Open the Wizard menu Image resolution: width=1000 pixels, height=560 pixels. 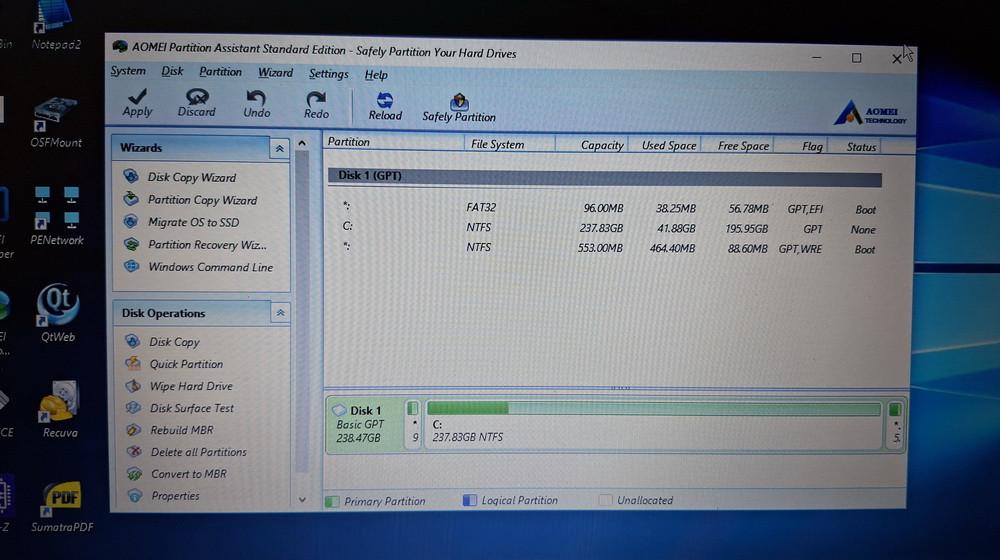point(276,73)
